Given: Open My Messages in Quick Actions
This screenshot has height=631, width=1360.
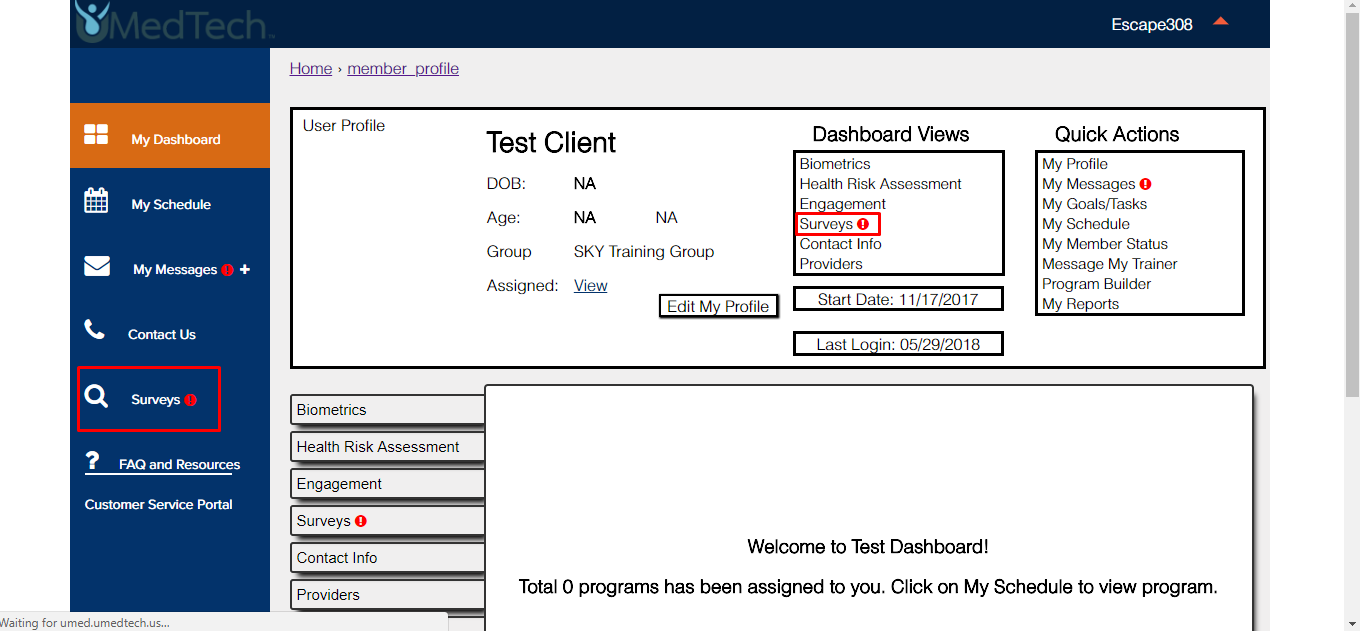Looking at the screenshot, I should (x=1089, y=184).
